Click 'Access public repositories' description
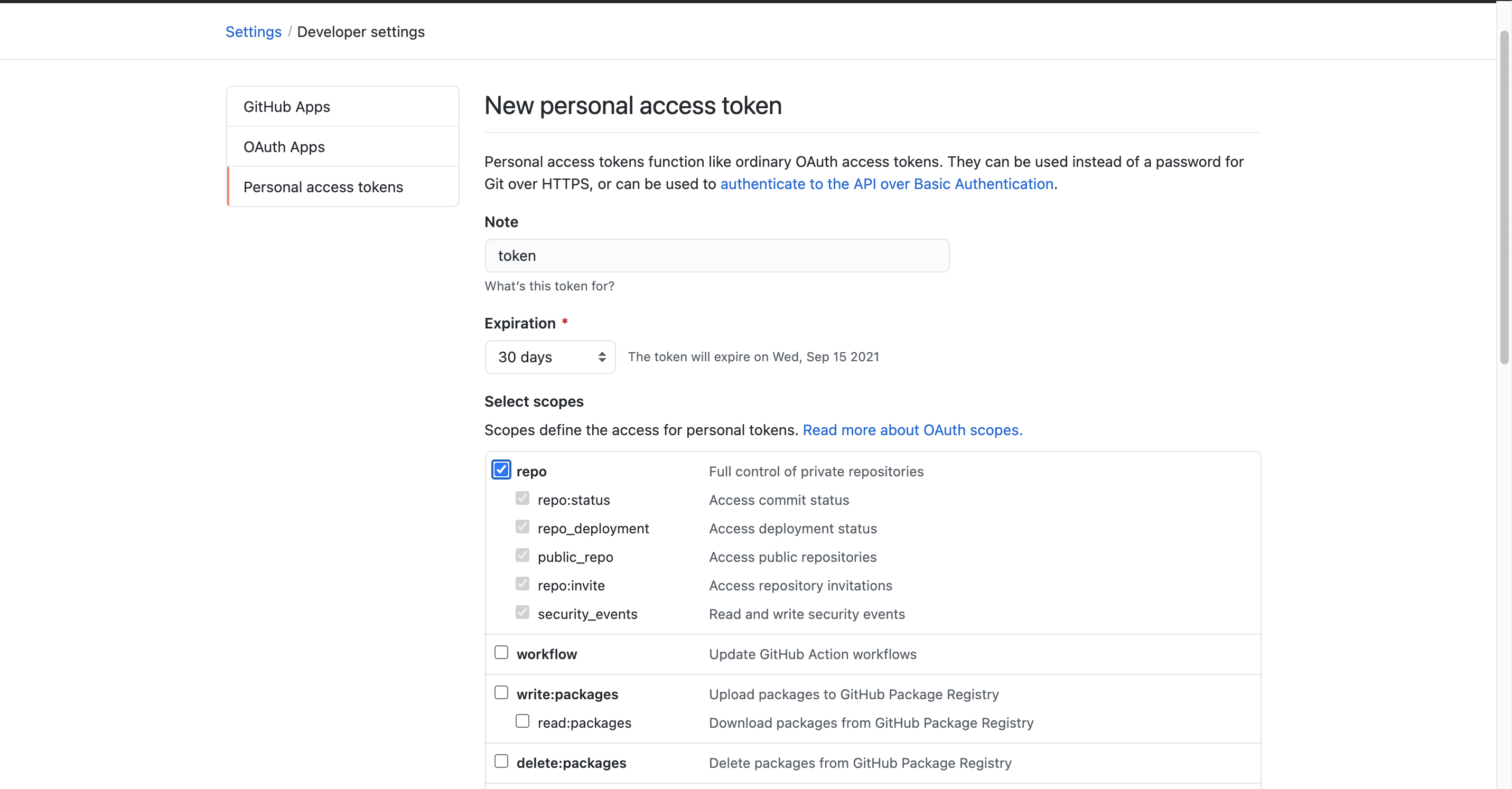The width and height of the screenshot is (1512, 789). pos(792,557)
